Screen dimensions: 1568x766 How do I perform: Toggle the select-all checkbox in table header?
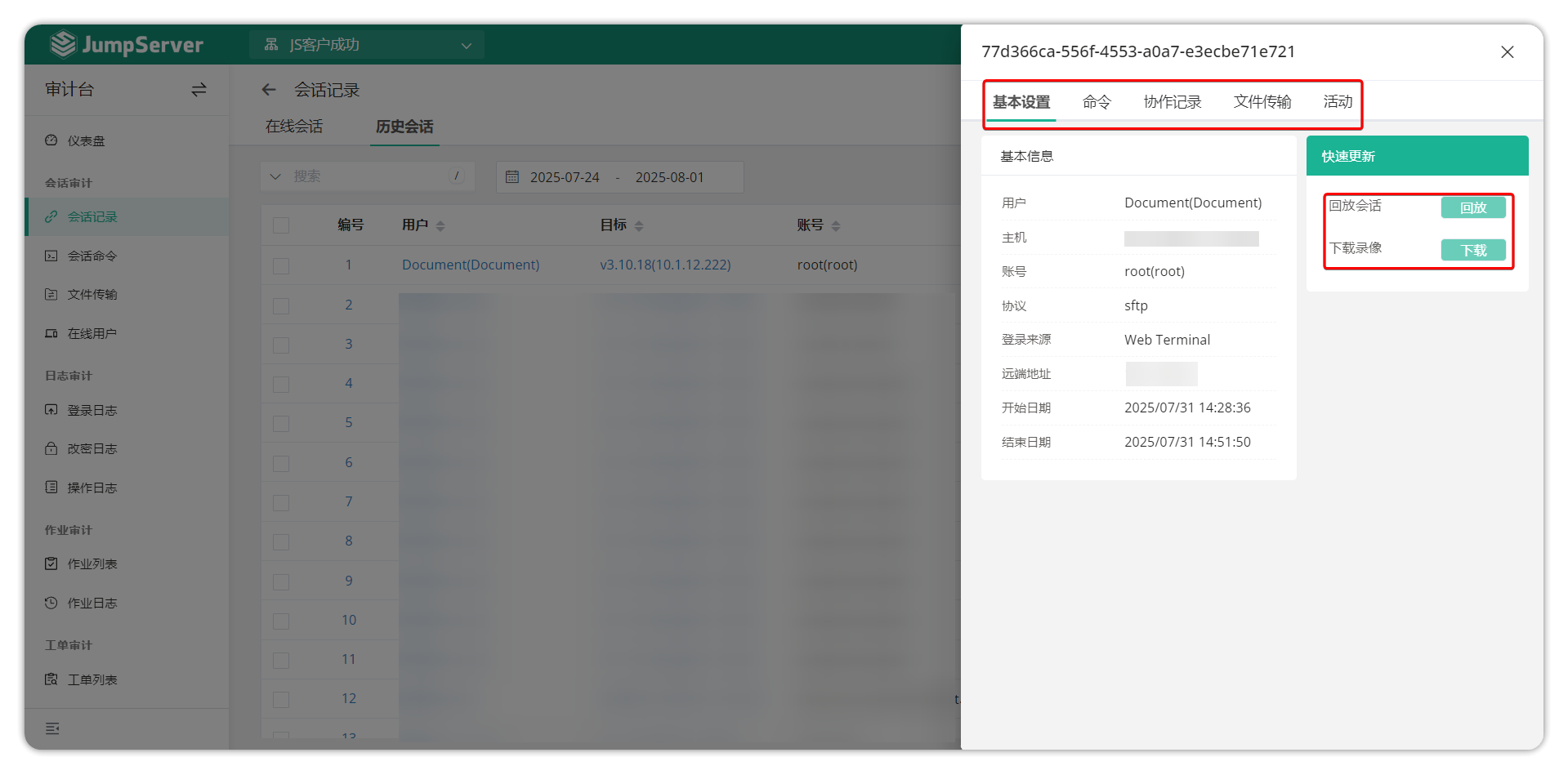pos(281,225)
